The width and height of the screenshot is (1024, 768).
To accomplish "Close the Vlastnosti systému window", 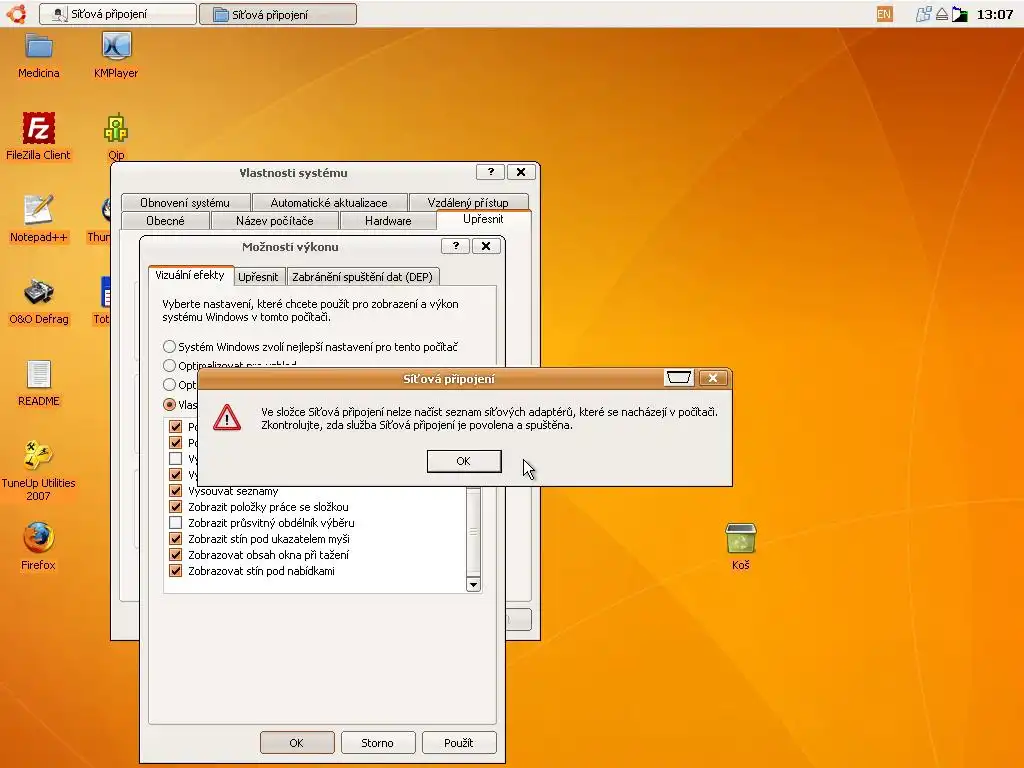I will pos(521,172).
